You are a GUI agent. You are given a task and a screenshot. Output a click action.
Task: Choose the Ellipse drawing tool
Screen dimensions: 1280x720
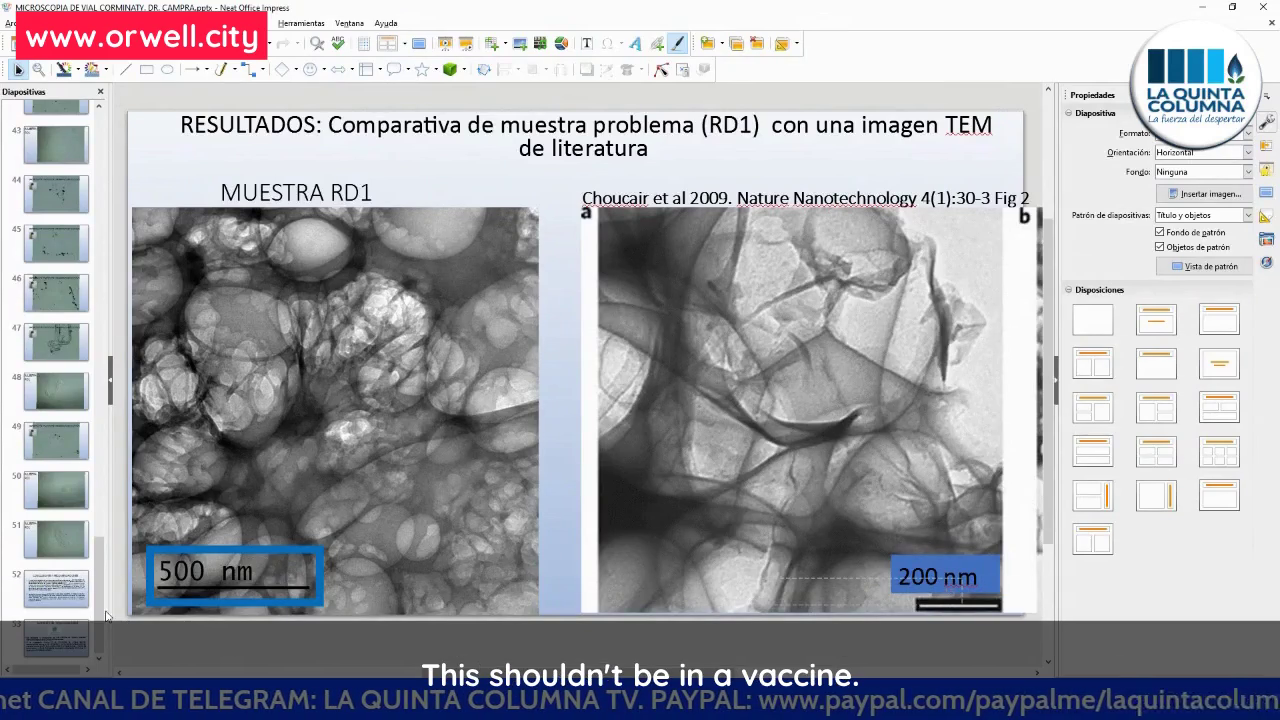pos(167,70)
